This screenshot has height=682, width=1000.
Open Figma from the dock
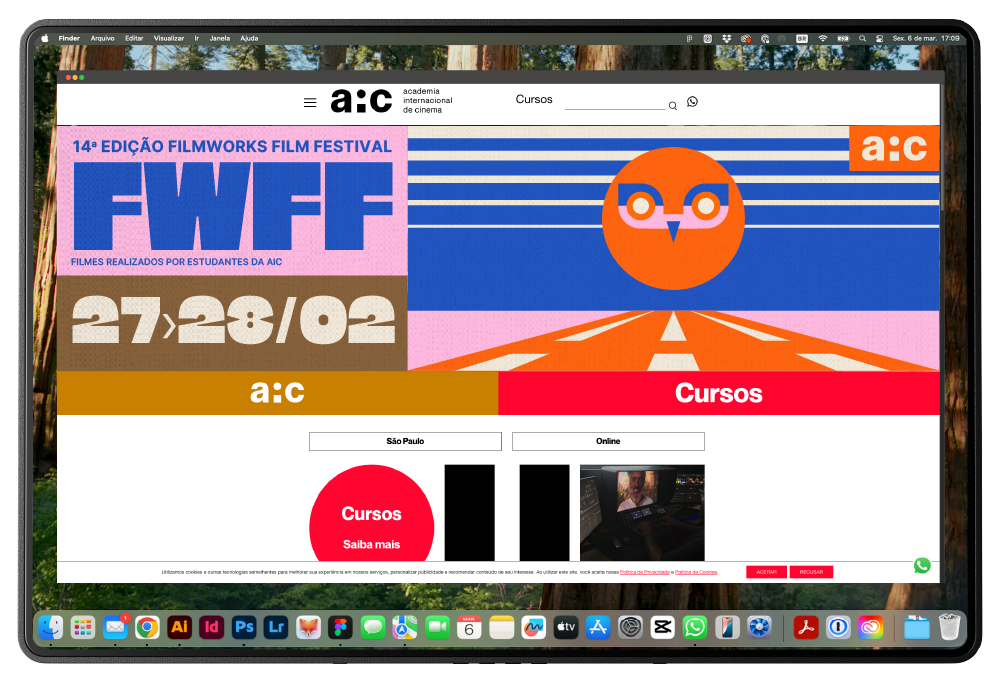tap(341, 627)
